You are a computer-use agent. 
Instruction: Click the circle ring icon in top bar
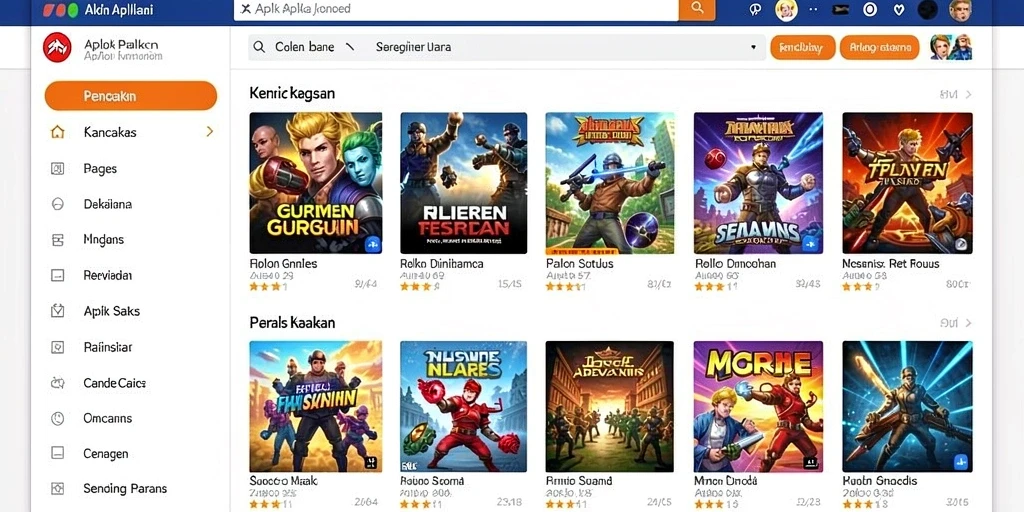870,9
